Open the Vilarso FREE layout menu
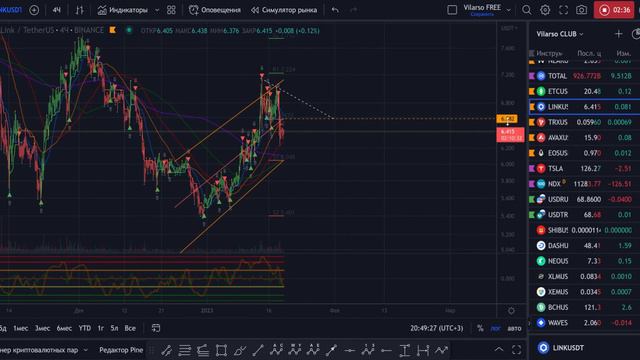 tap(487, 10)
